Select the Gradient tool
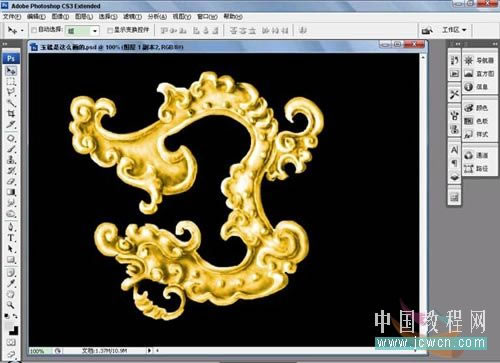The width and height of the screenshot is (500, 363). (x=11, y=192)
